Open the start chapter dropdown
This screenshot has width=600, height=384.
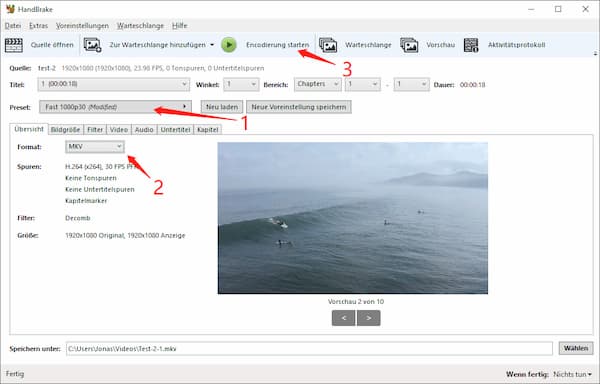[363, 85]
